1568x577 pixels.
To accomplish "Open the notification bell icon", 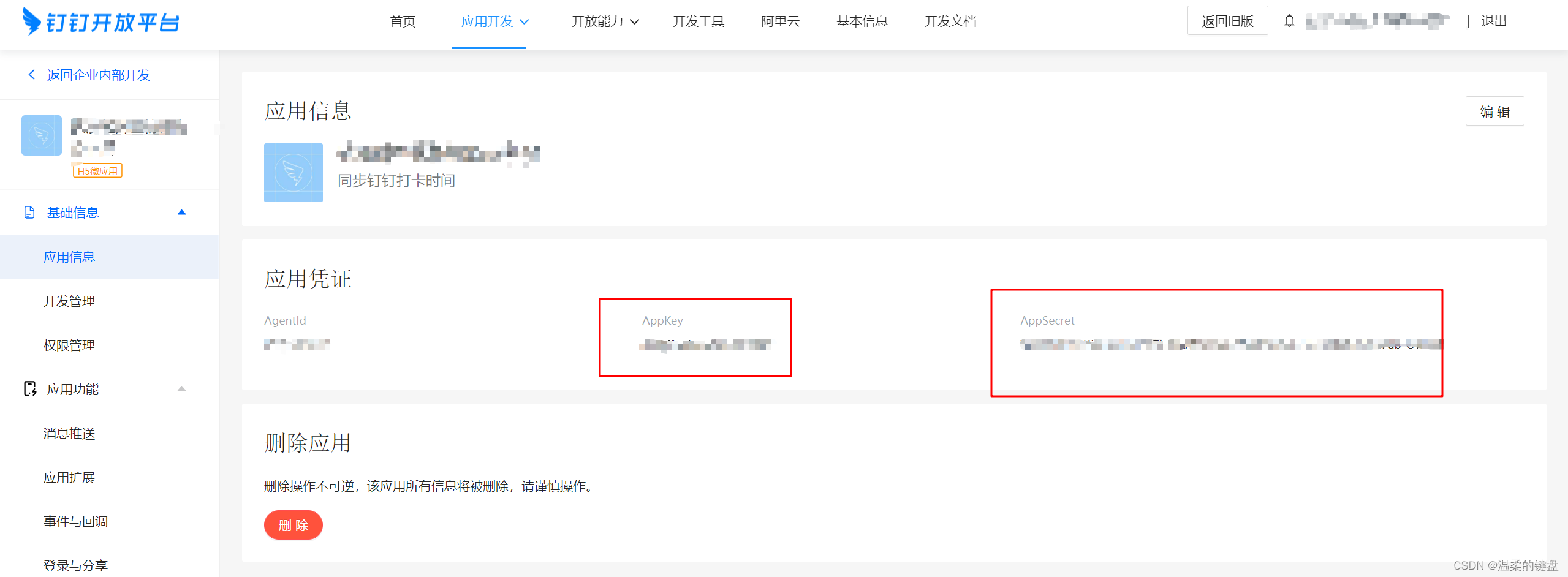I will (1289, 21).
